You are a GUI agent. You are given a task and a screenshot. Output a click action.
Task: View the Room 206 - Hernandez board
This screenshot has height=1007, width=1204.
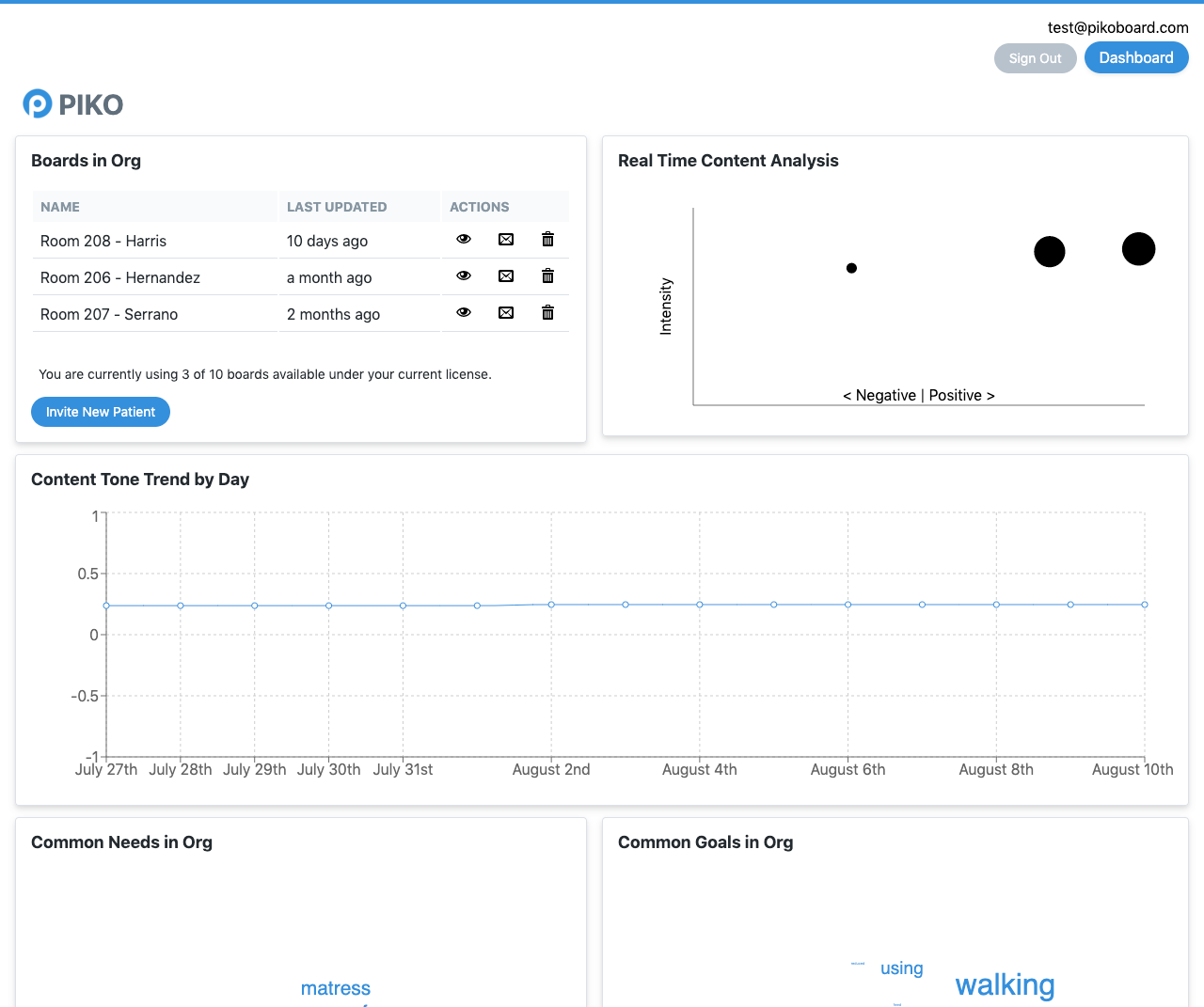[x=464, y=276]
